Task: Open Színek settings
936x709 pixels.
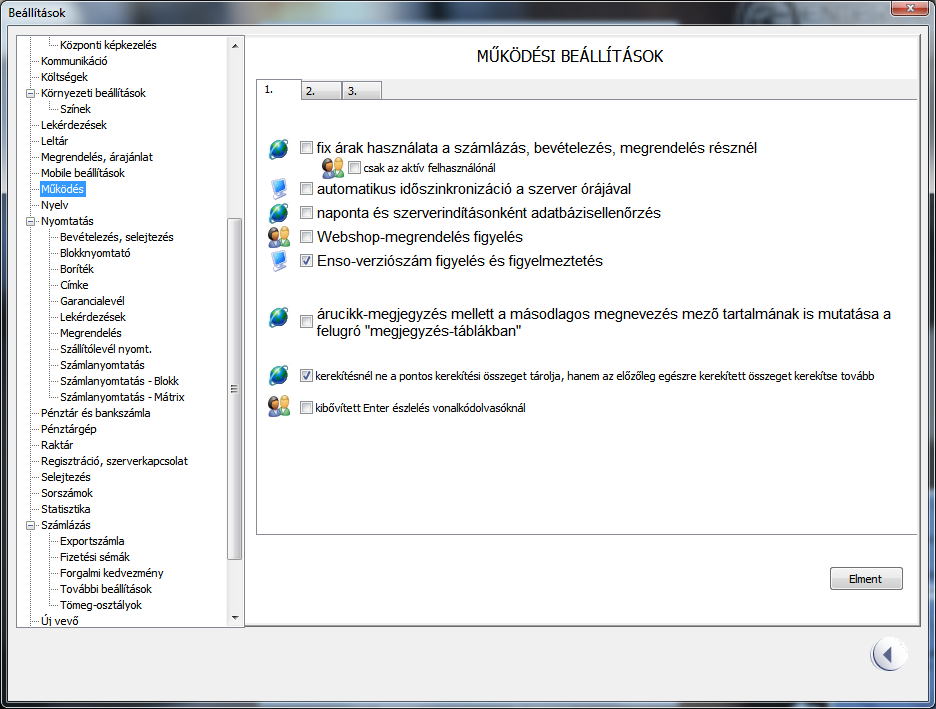Action: (x=75, y=109)
